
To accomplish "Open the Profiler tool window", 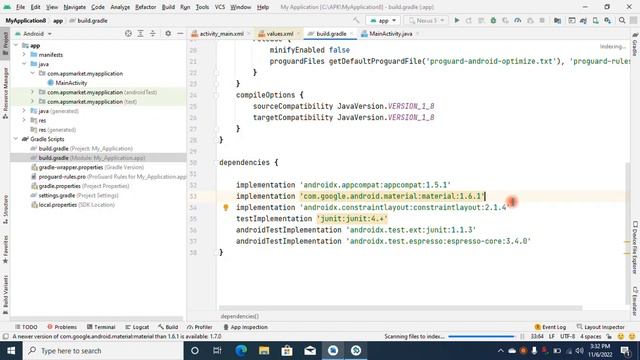I will click(199, 327).
